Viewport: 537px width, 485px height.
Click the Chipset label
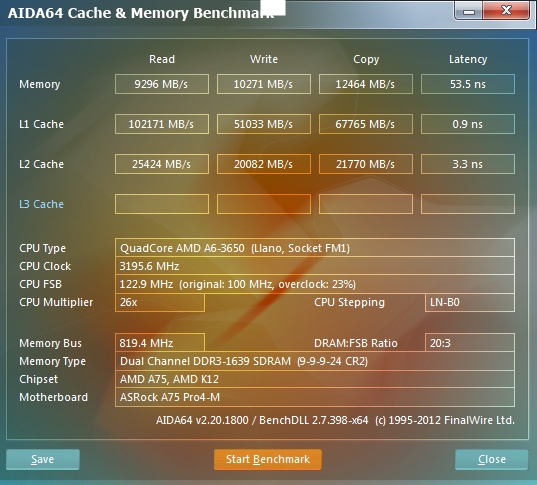click(38, 380)
